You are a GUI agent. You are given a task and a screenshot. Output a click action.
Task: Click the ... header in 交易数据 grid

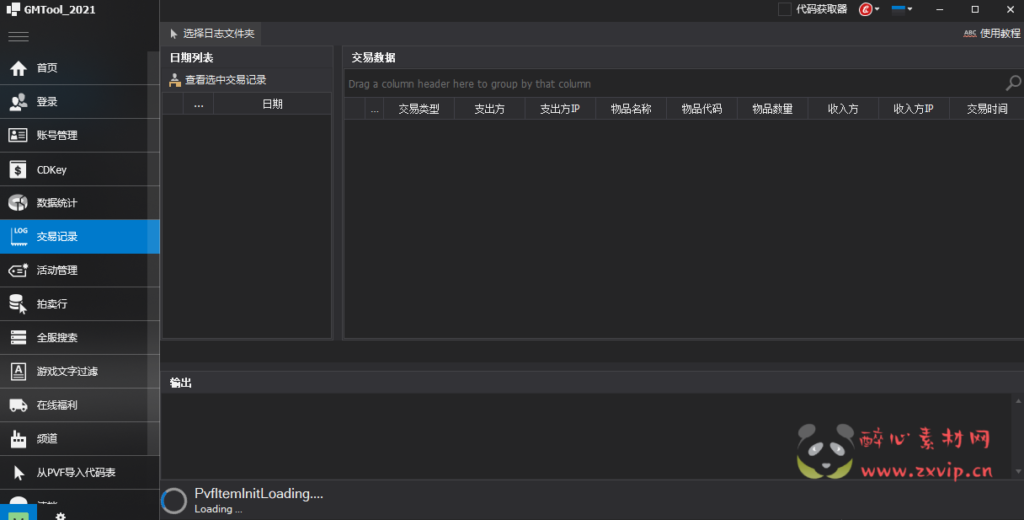(x=374, y=109)
